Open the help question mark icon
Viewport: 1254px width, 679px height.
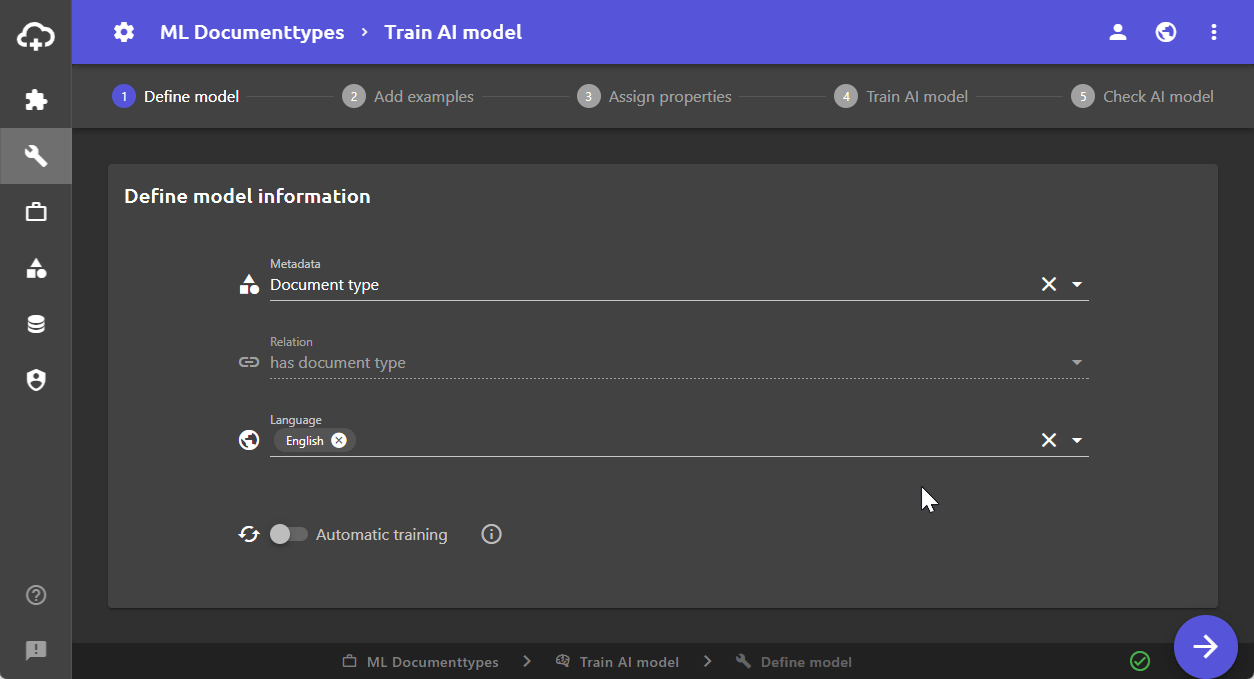tap(36, 595)
